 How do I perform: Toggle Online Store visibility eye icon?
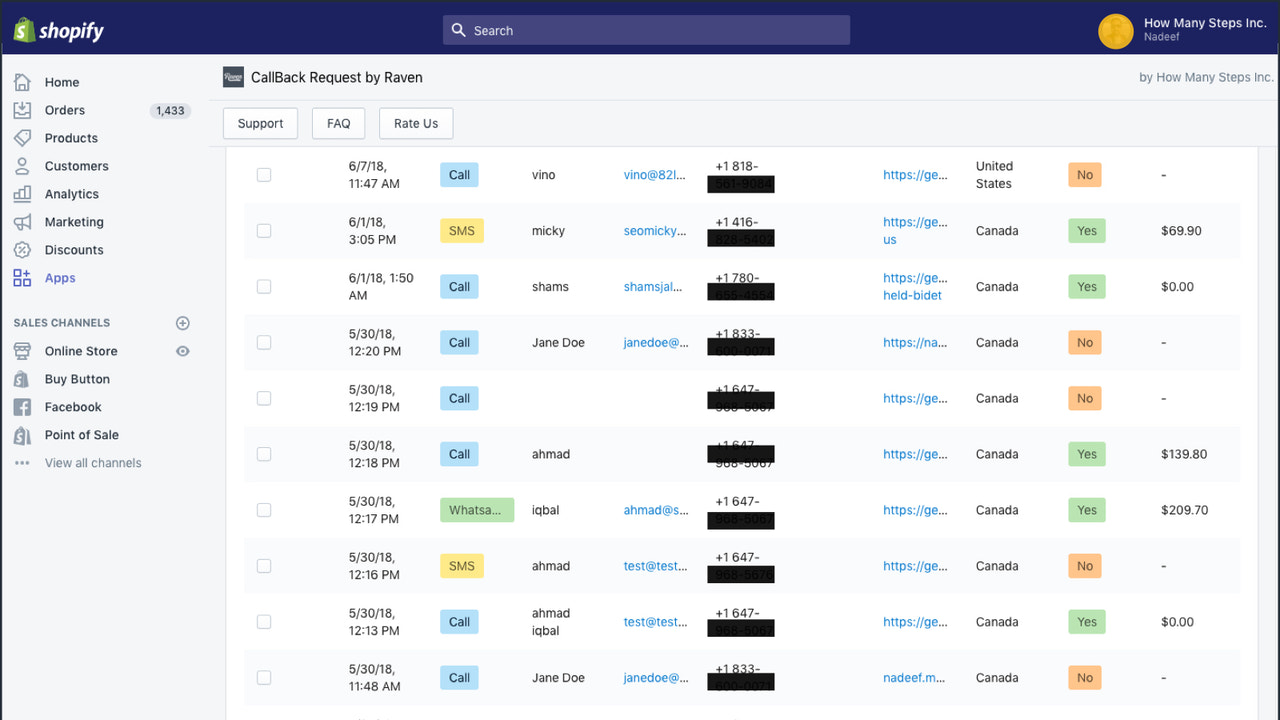(x=182, y=351)
